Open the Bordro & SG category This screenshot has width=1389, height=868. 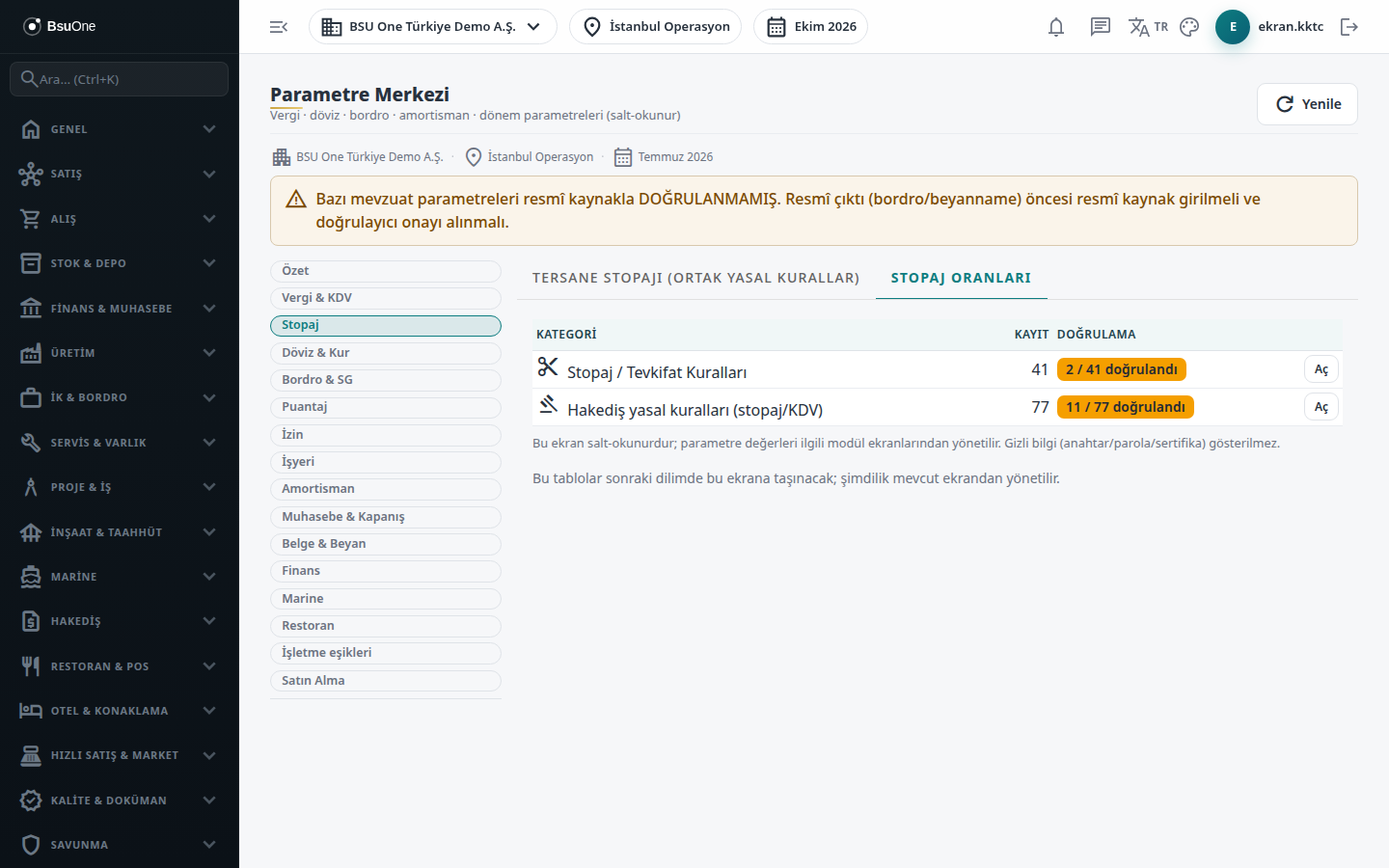pos(386,380)
